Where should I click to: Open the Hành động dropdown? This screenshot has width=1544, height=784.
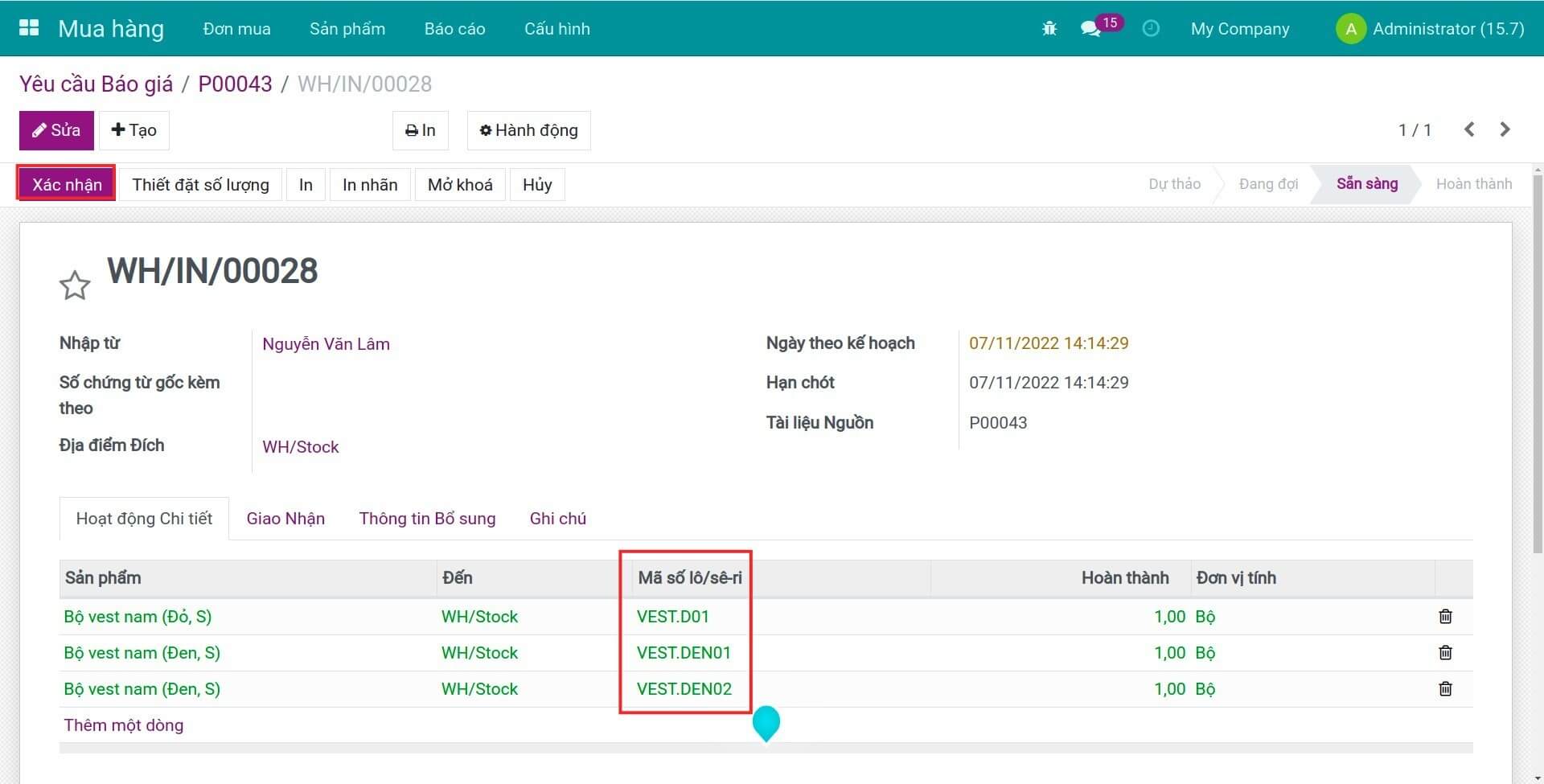point(528,130)
